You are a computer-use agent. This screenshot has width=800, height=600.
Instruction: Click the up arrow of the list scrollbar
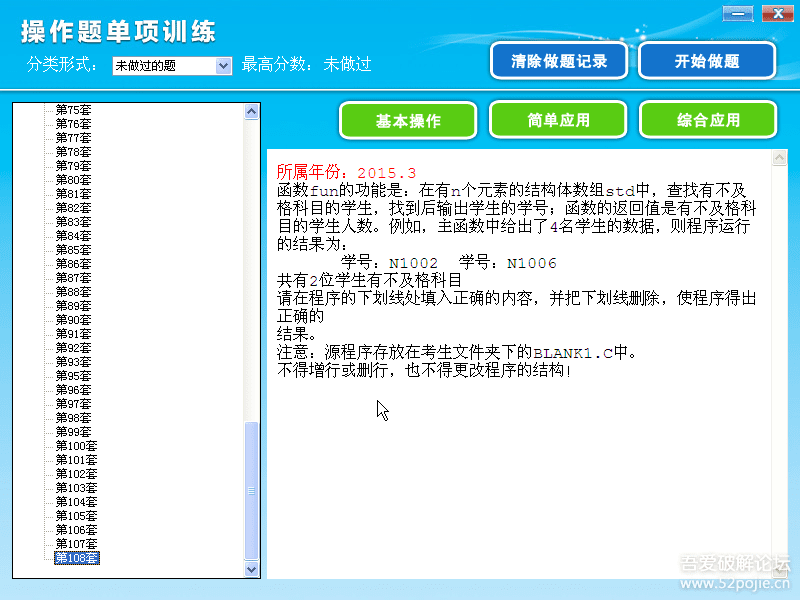coord(251,110)
